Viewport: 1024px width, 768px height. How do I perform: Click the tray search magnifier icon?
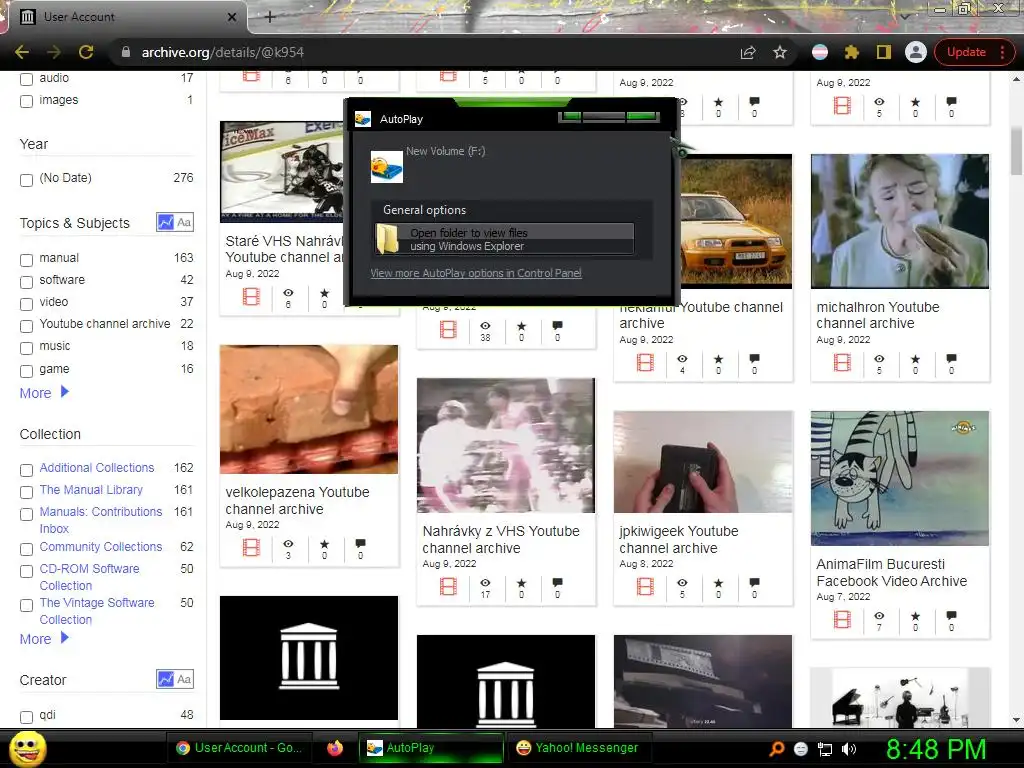point(777,749)
